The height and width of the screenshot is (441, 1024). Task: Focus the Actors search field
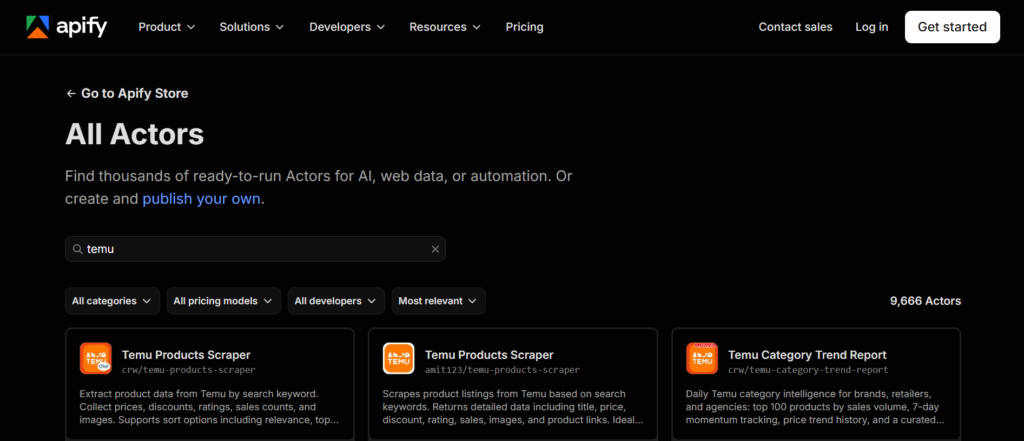tap(255, 249)
